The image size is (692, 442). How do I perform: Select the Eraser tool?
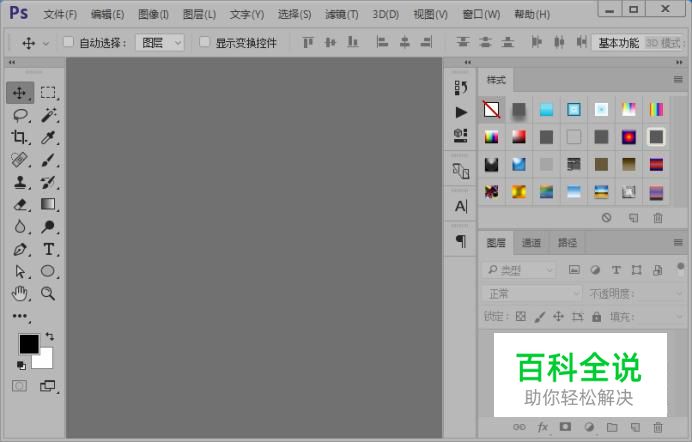(x=20, y=204)
